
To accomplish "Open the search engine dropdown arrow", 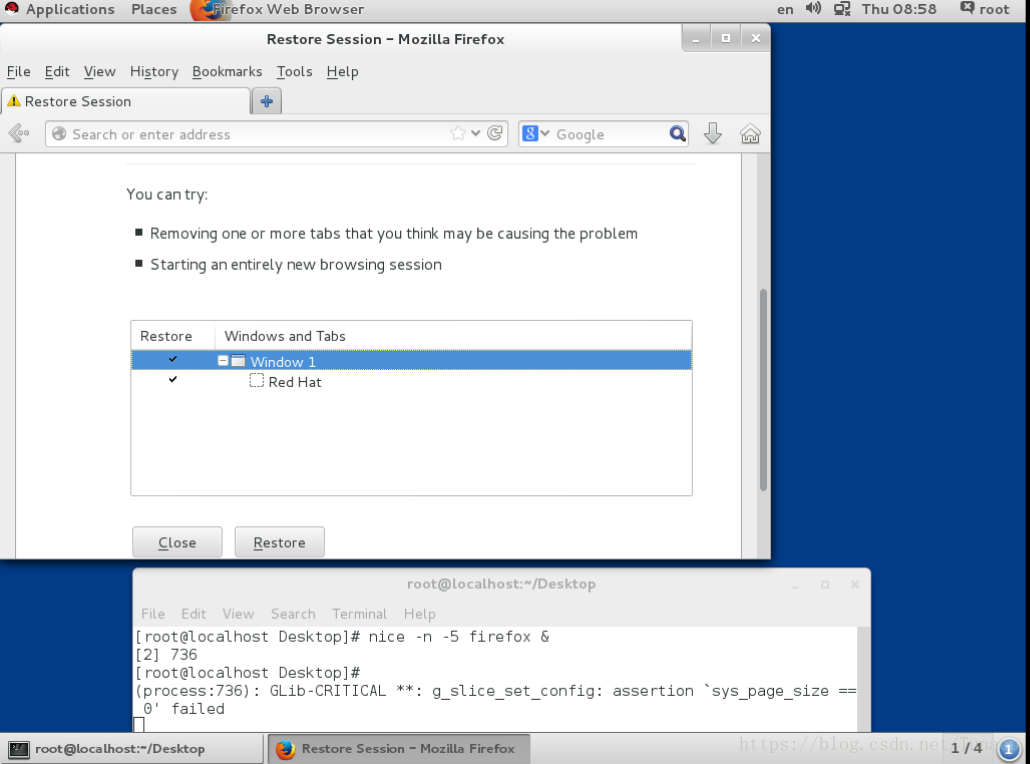I will tap(545, 133).
